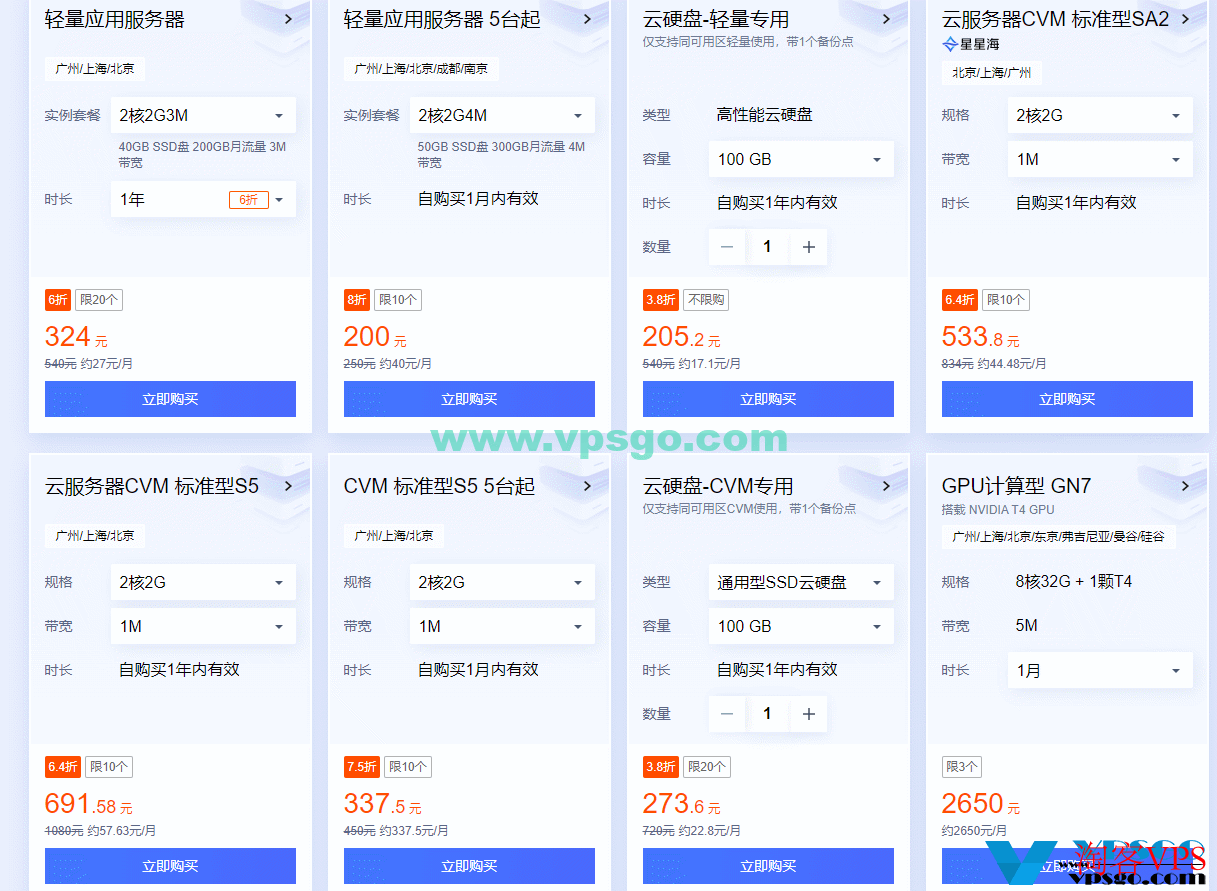Screen dimensions: 1217x891
Task: Expand 容量 100 GB dropdown in 云硬盘-轻量专用
Action: click(801, 159)
